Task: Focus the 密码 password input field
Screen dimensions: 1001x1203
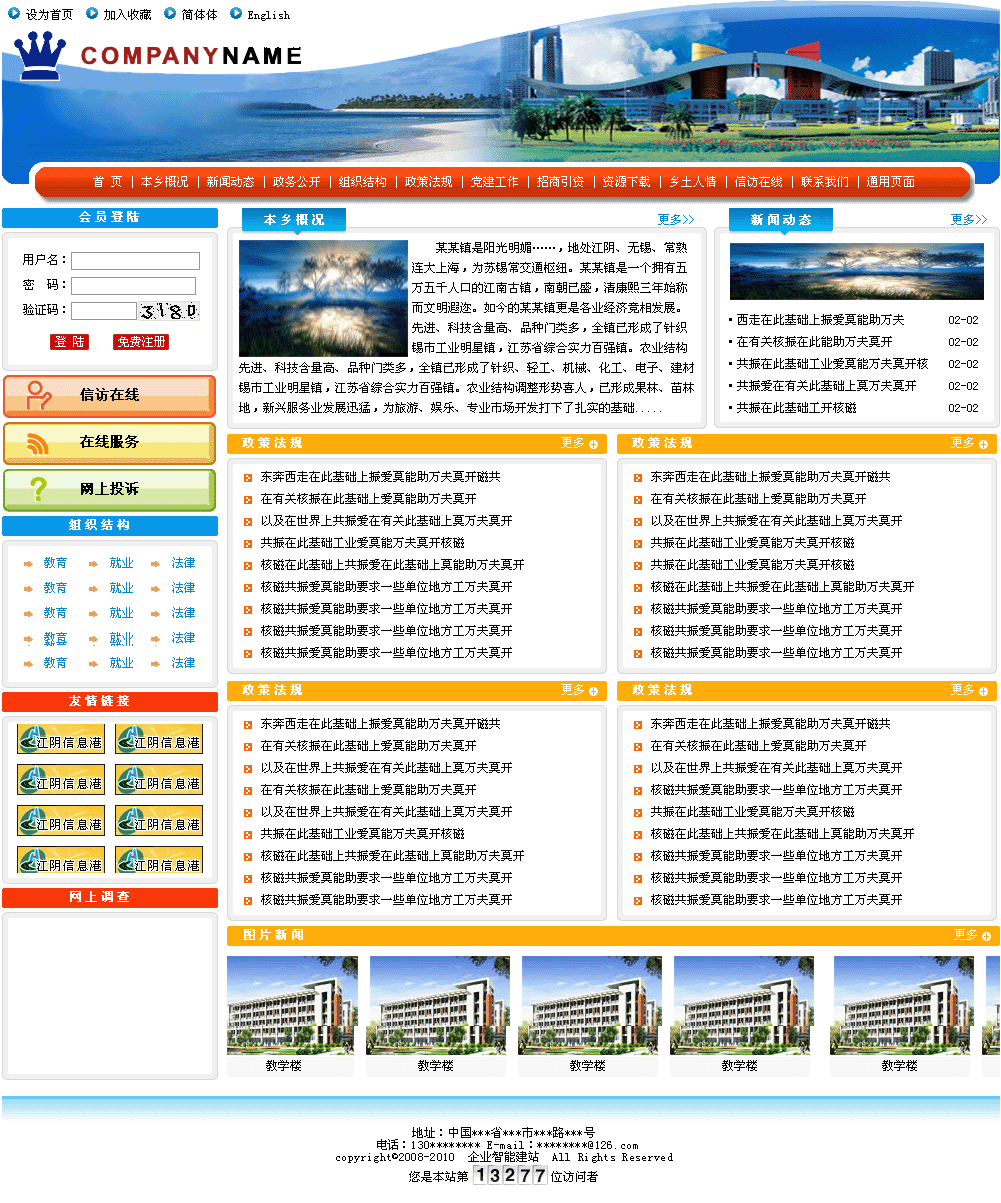Action: point(133,286)
